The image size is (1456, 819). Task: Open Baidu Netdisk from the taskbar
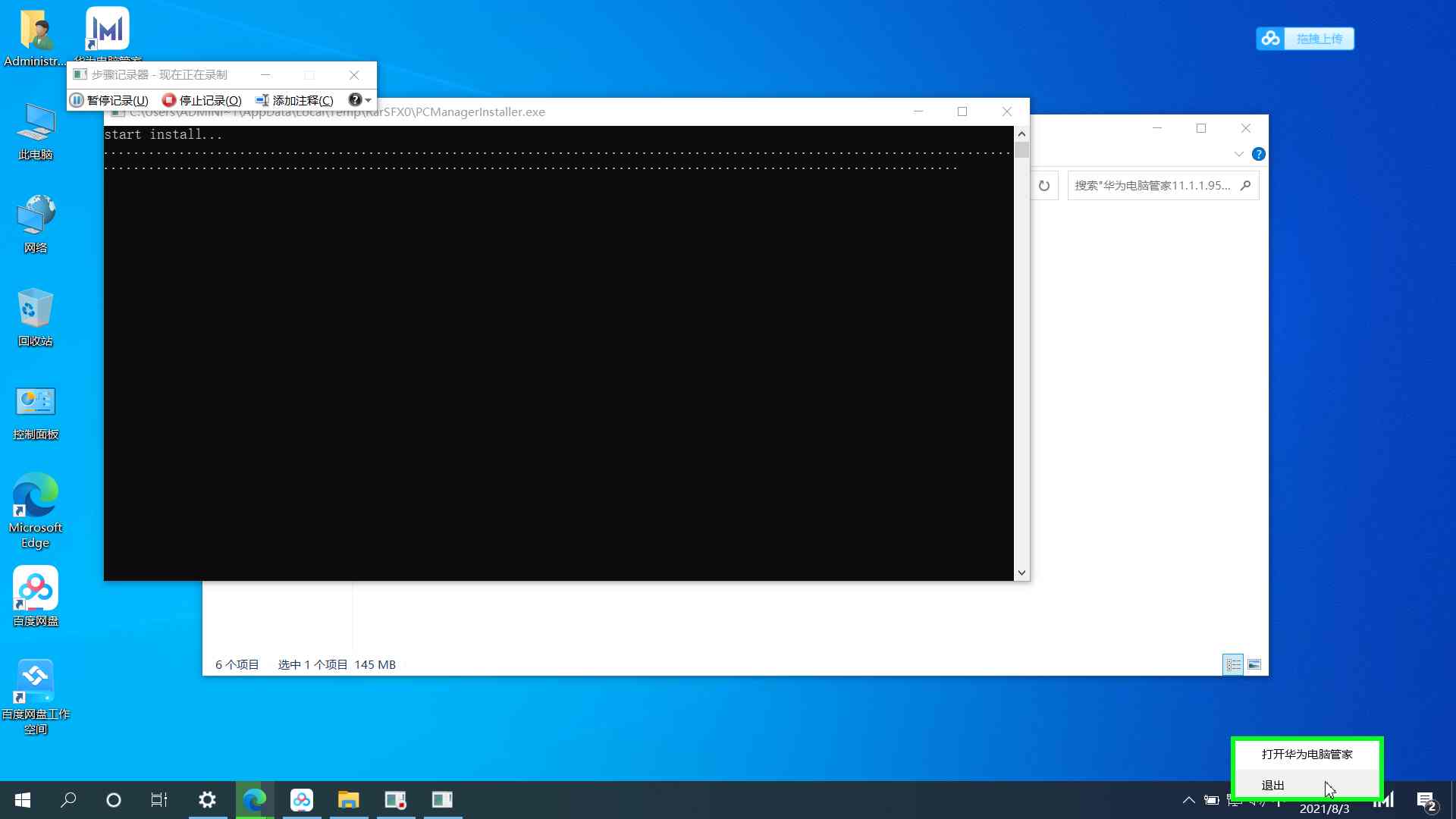(302, 799)
